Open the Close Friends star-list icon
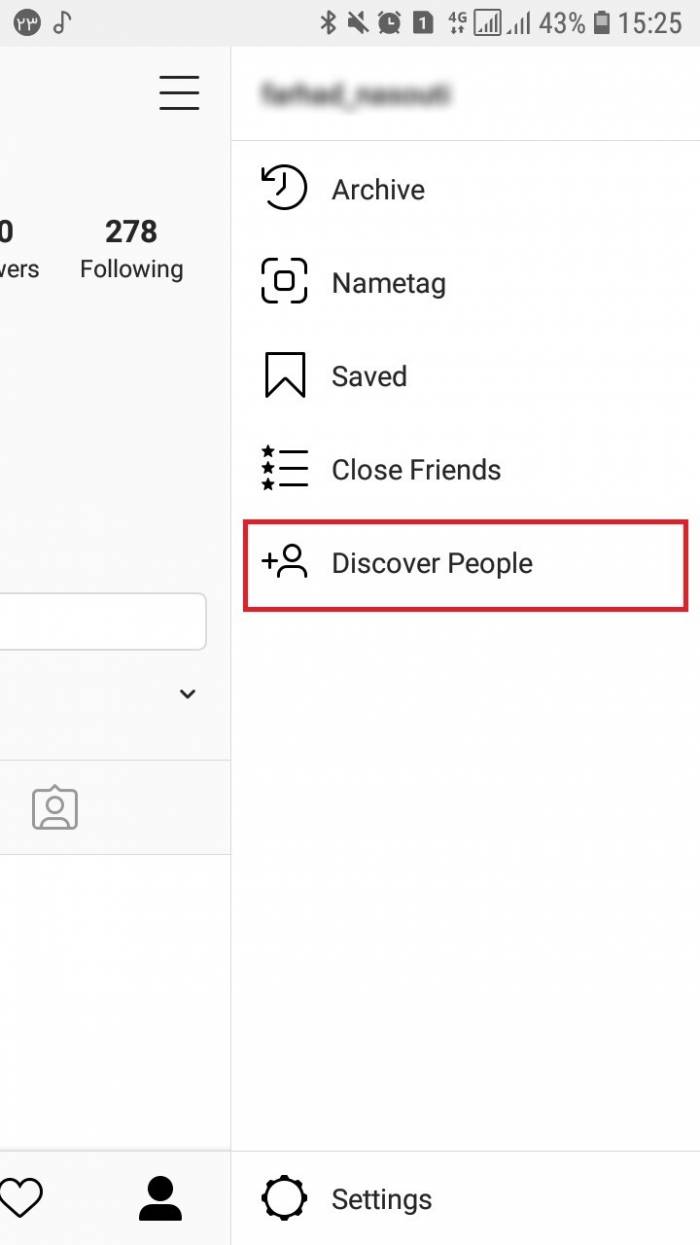The height and width of the screenshot is (1245, 700). 284,469
